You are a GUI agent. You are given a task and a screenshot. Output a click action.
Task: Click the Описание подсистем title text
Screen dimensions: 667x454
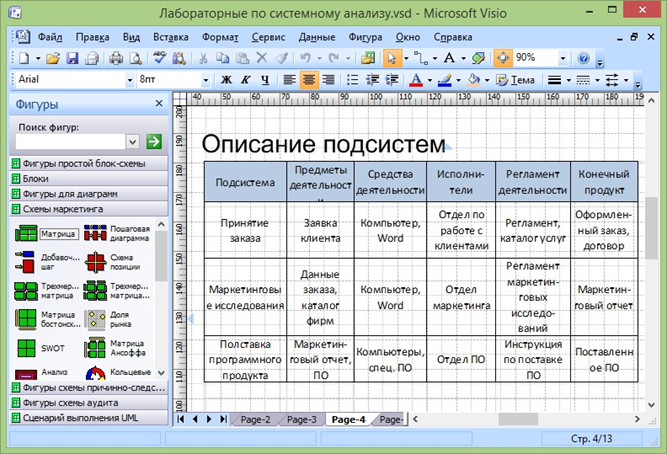click(323, 144)
